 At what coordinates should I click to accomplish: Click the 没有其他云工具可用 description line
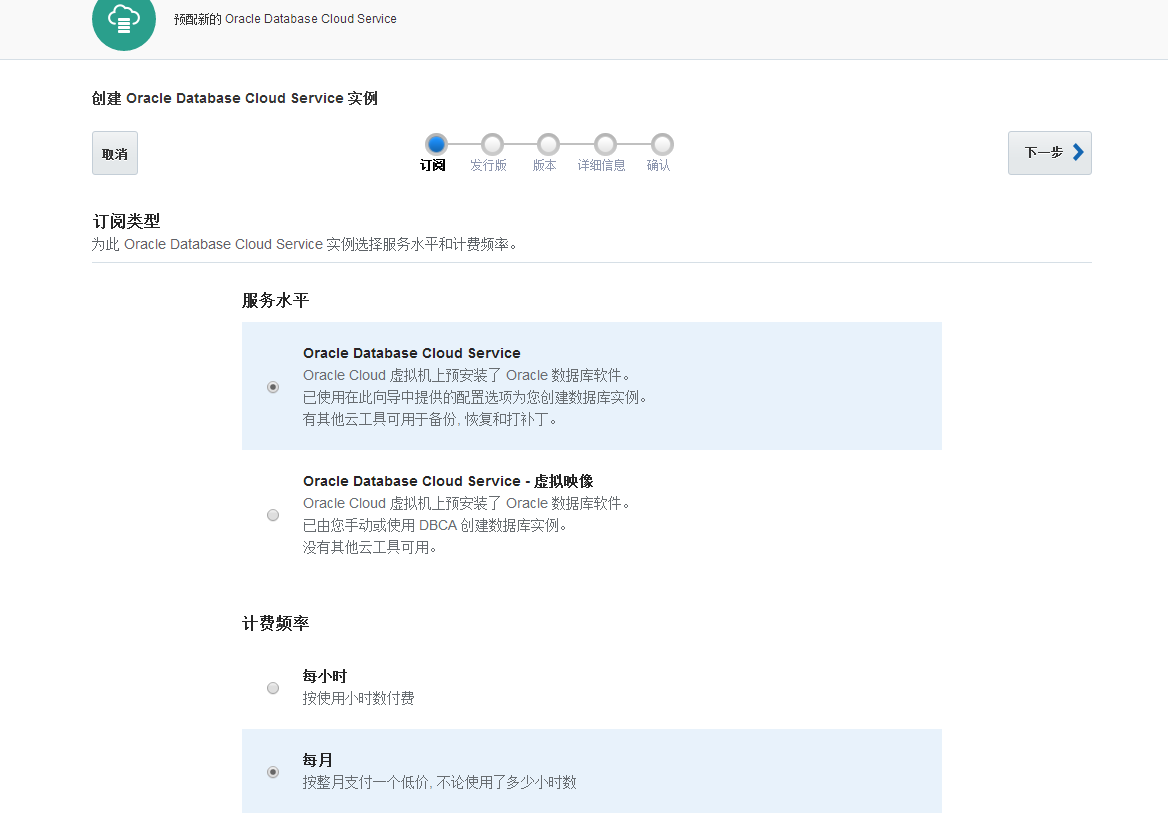coord(370,548)
